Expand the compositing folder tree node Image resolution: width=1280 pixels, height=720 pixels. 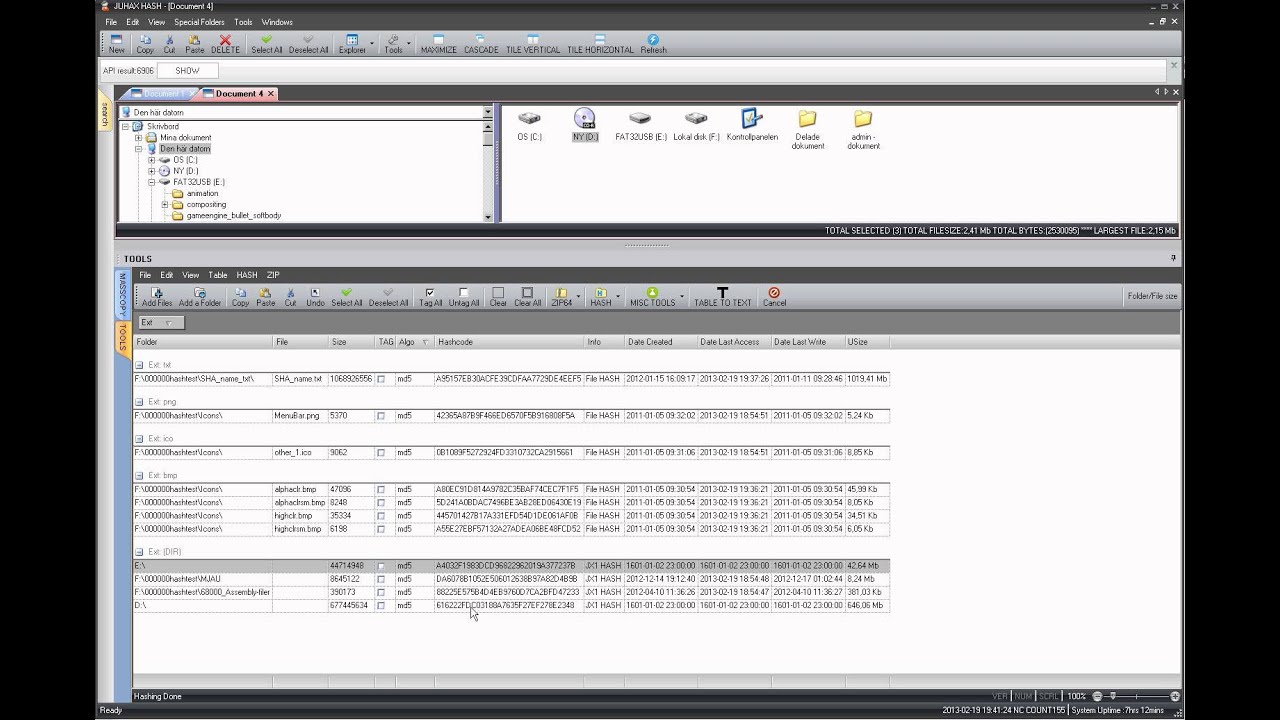click(165, 204)
